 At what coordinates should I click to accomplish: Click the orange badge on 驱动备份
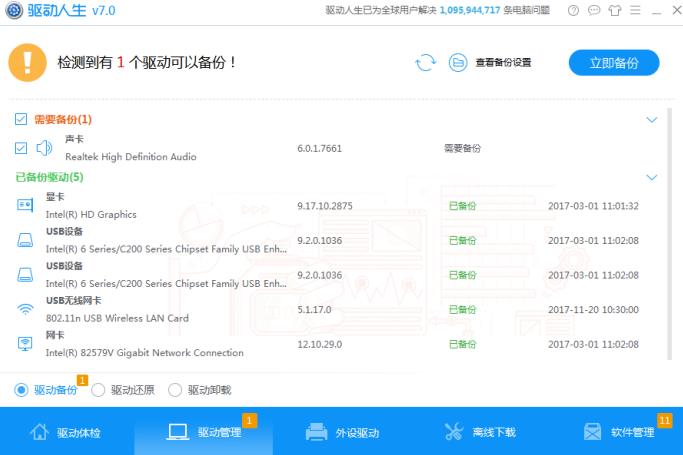click(82, 380)
